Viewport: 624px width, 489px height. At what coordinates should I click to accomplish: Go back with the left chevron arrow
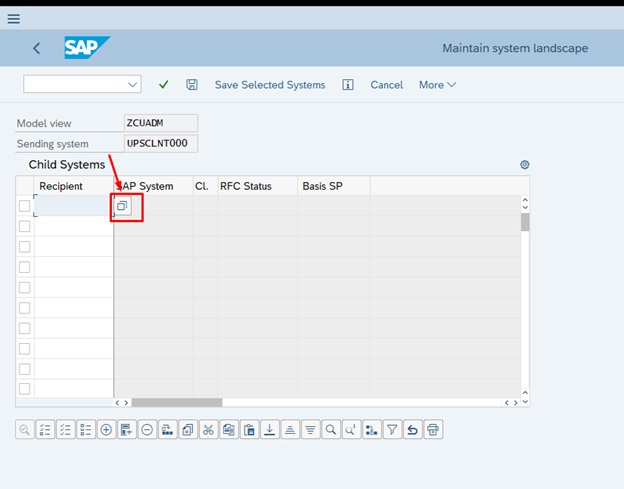(x=37, y=49)
